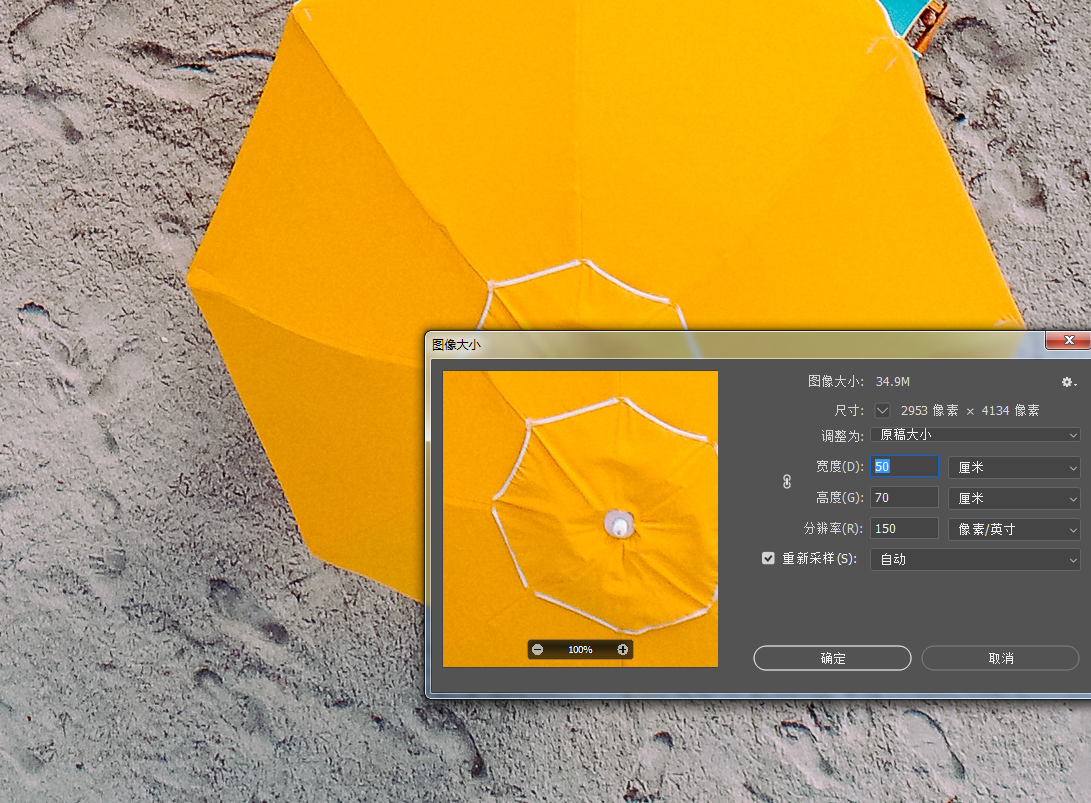Cancel with the 取消 button
Viewport: 1091px width, 803px height.
[x=1001, y=658]
